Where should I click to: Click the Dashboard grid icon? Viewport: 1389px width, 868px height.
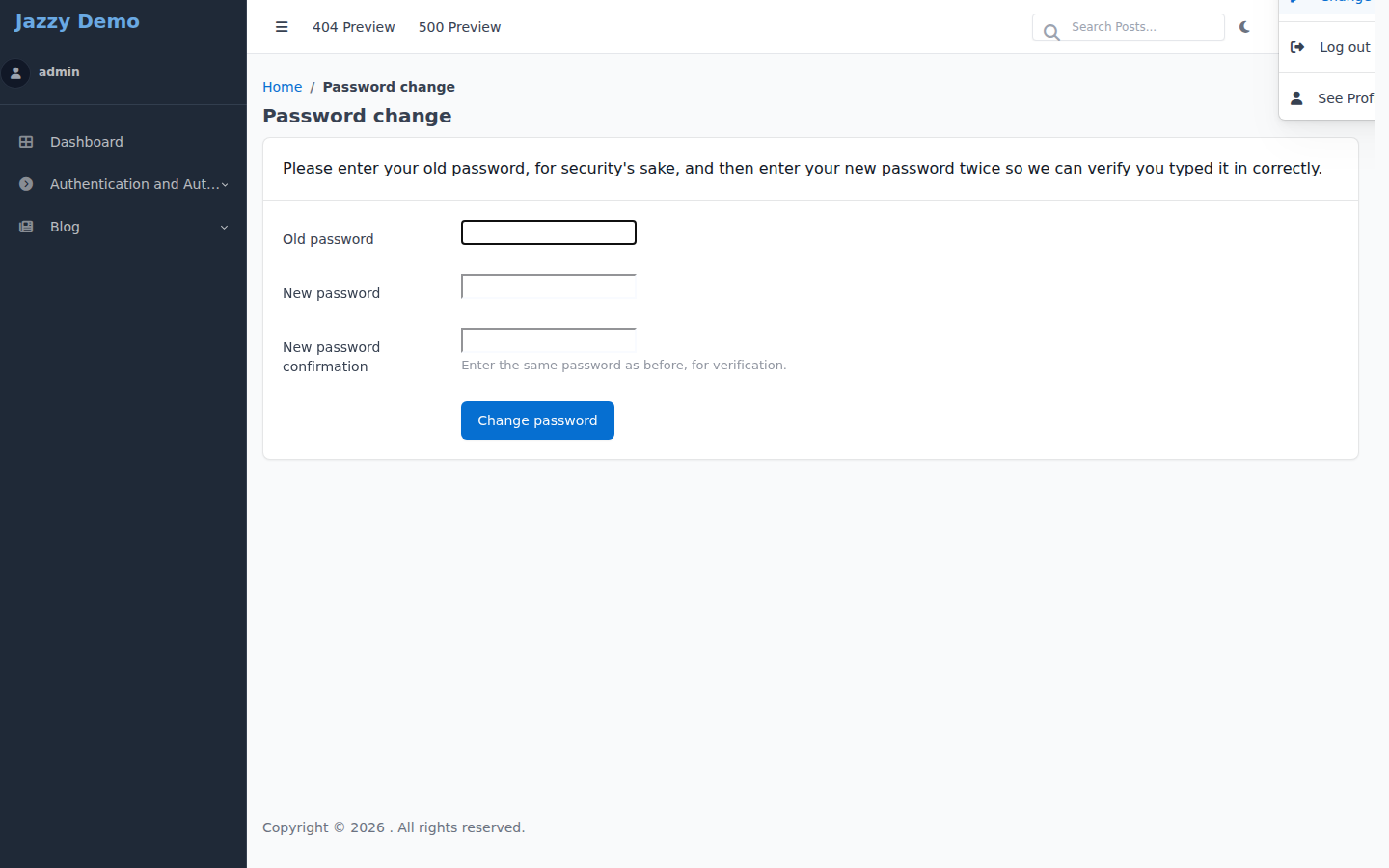(26, 142)
